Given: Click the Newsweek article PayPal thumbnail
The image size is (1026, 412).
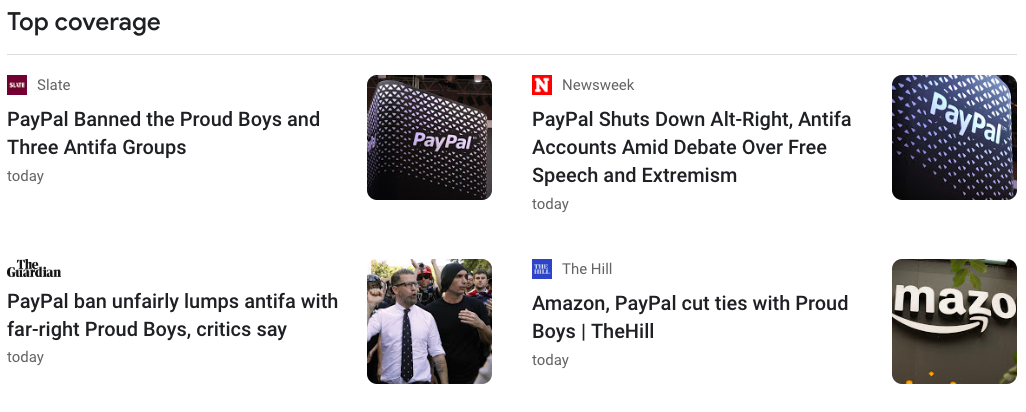Looking at the screenshot, I should pos(954,138).
